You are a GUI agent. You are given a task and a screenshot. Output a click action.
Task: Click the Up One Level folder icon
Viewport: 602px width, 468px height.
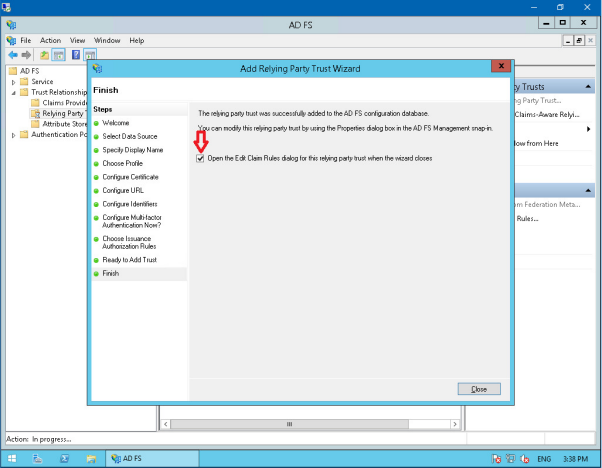pyautogui.click(x=45, y=54)
